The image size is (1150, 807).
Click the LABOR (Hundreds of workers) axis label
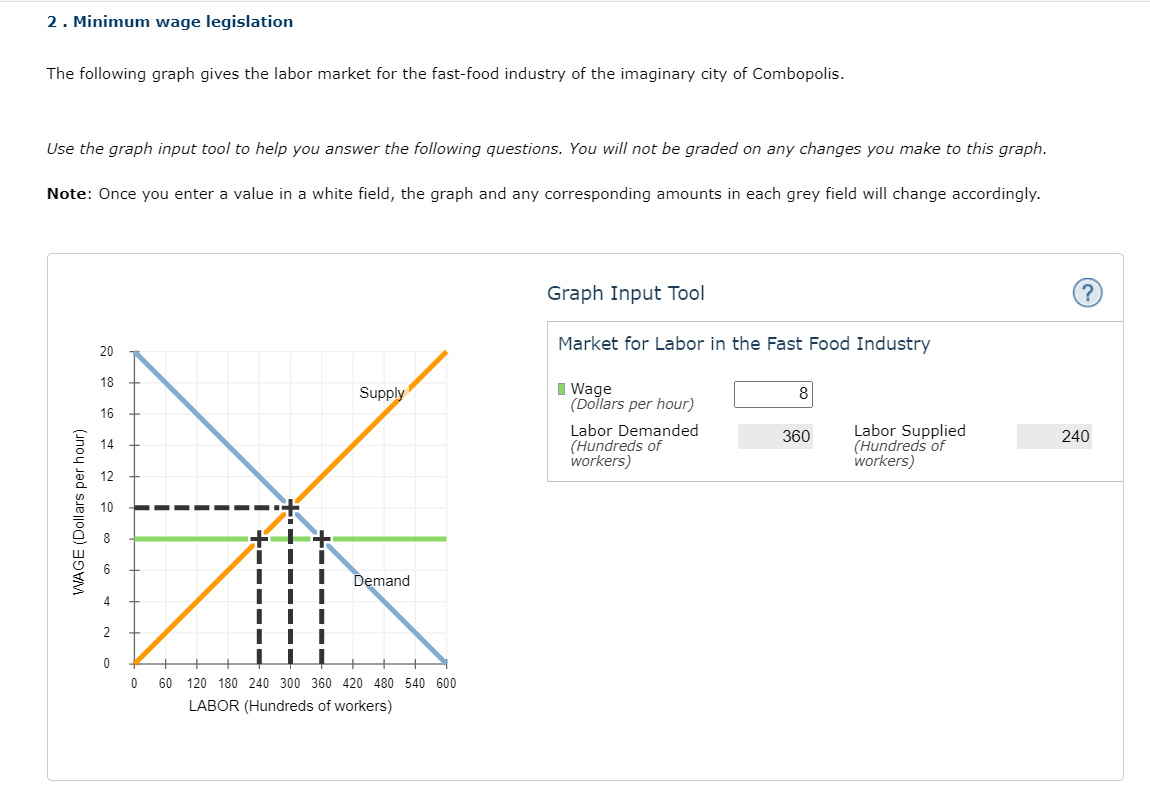[x=290, y=706]
